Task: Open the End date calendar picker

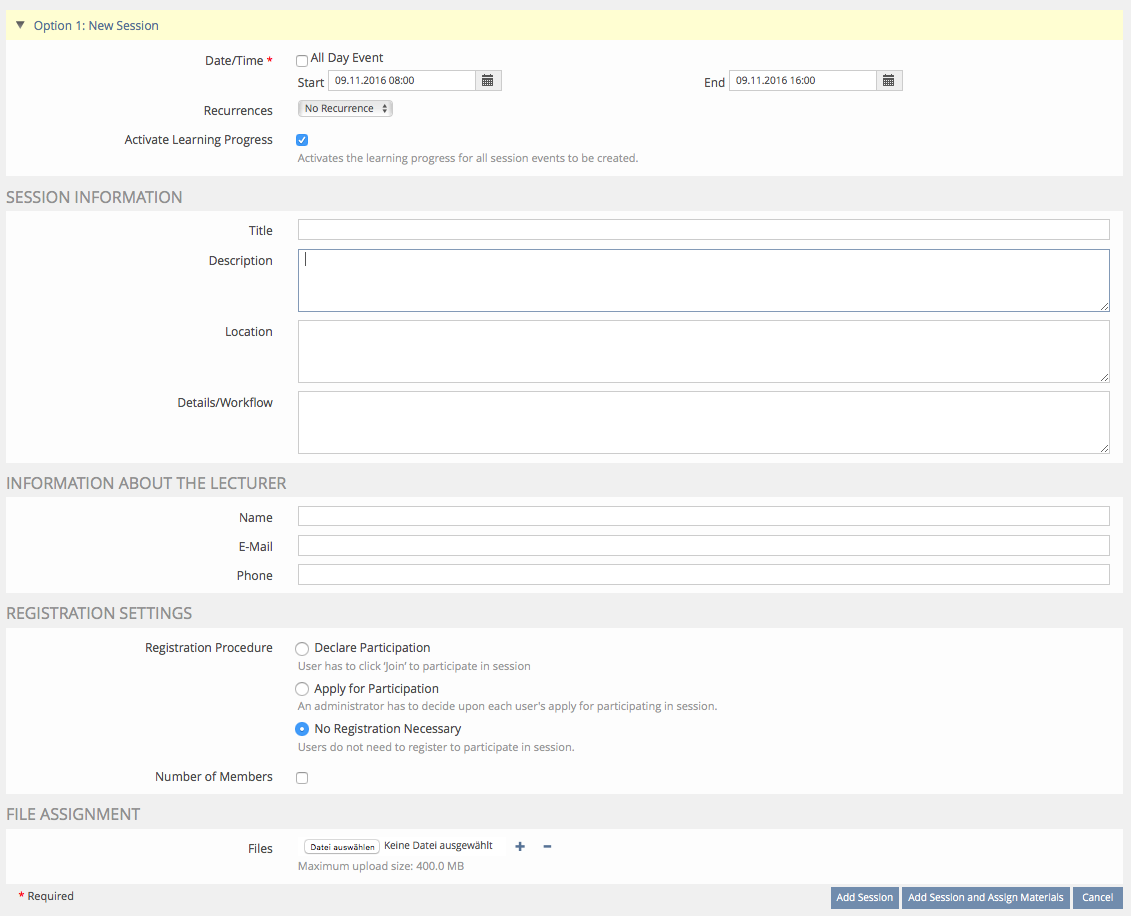Action: pyautogui.click(x=889, y=81)
